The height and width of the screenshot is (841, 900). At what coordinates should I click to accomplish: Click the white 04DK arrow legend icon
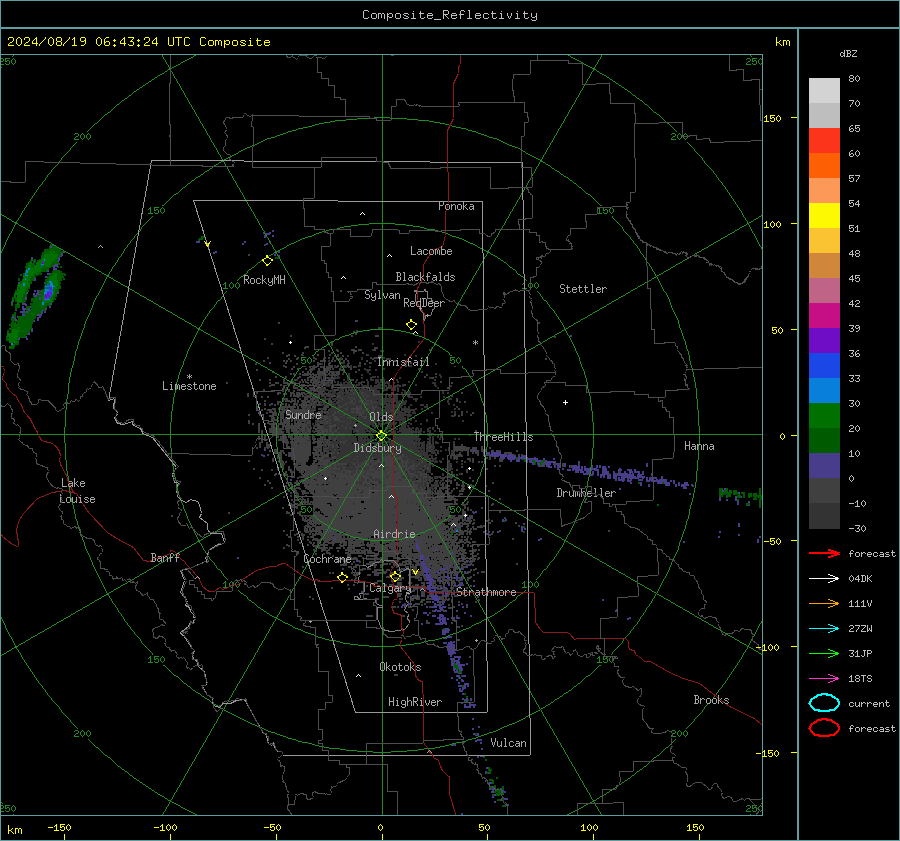pyautogui.click(x=824, y=578)
